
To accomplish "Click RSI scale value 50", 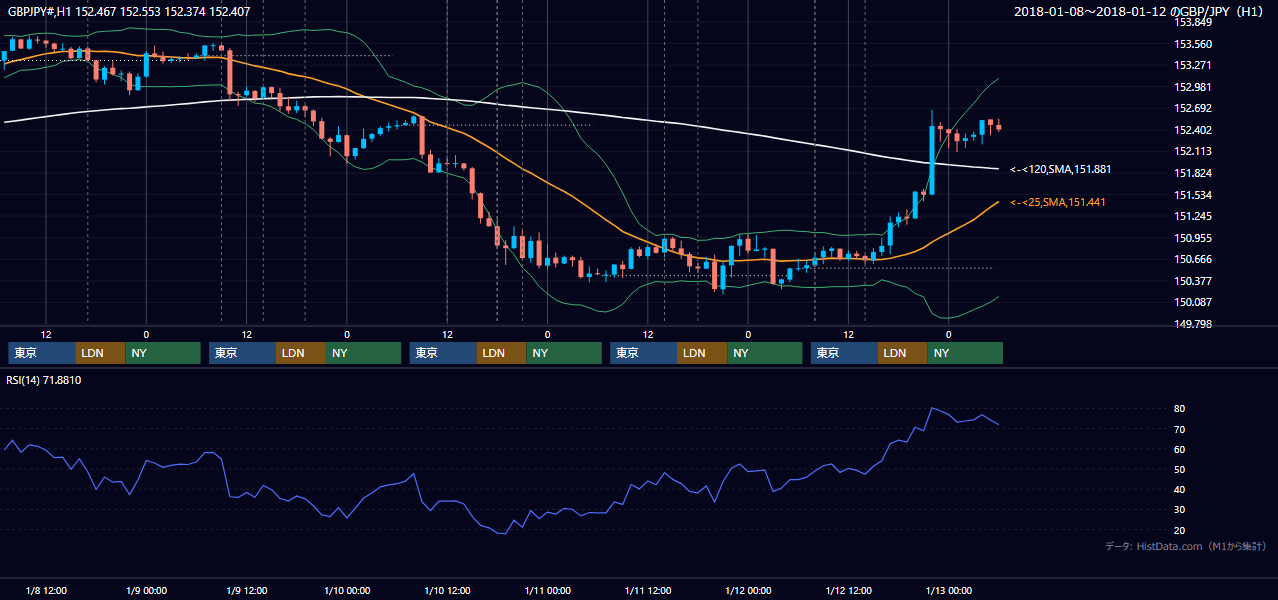I will tap(1180, 469).
